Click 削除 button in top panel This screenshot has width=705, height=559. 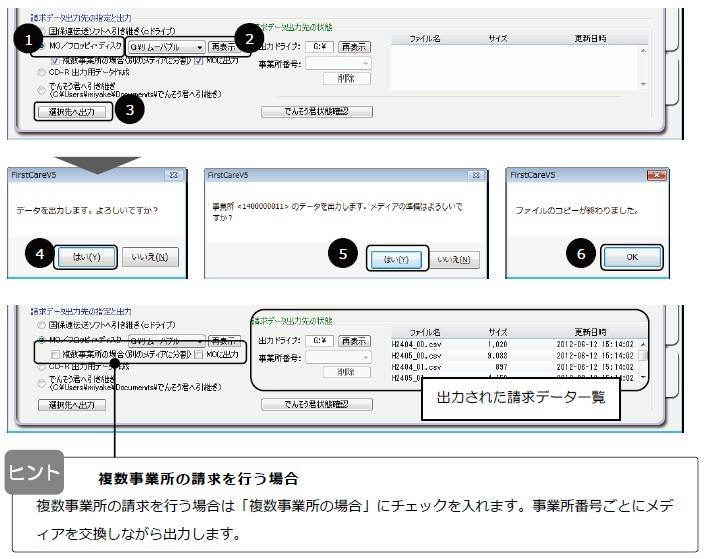click(347, 78)
